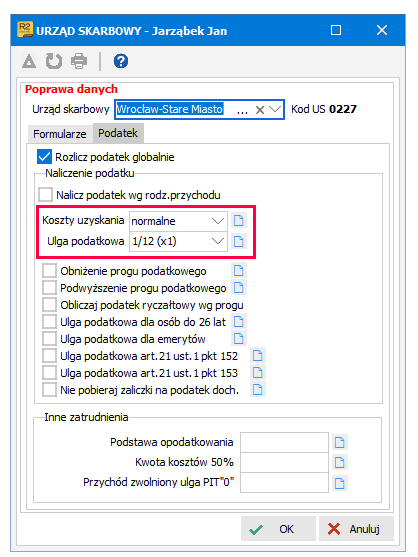
Task: Open help via the blue question mark icon
Action: (121, 61)
